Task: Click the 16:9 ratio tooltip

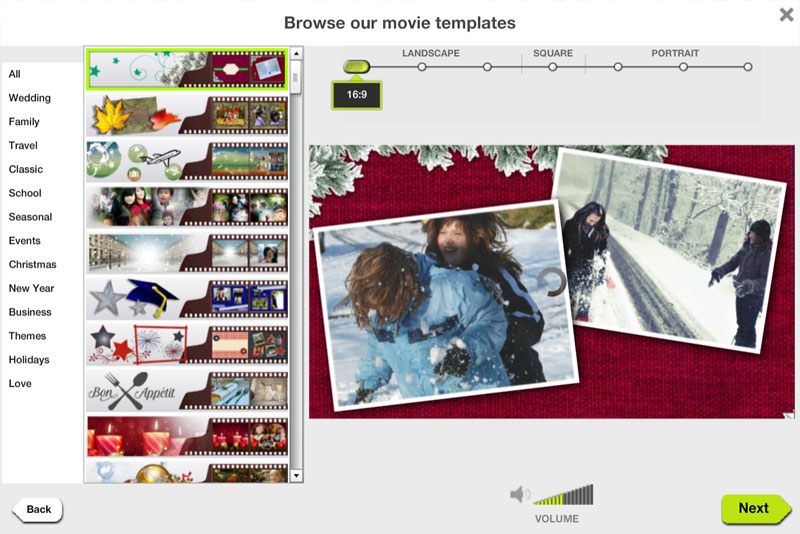Action: (357, 95)
